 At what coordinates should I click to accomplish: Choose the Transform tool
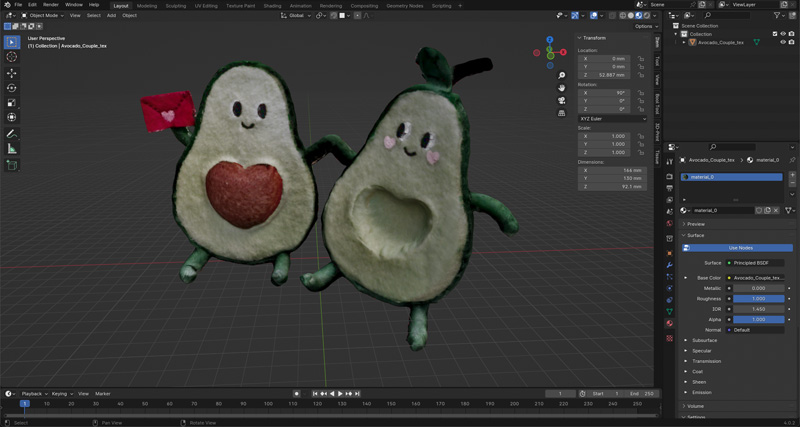click(11, 117)
